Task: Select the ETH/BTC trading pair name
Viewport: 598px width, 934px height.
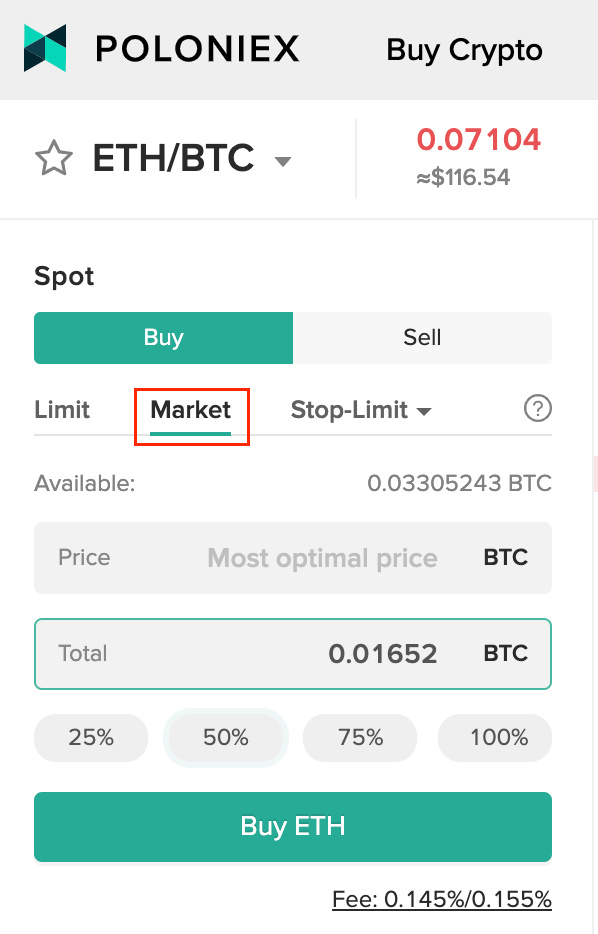Action: point(173,158)
